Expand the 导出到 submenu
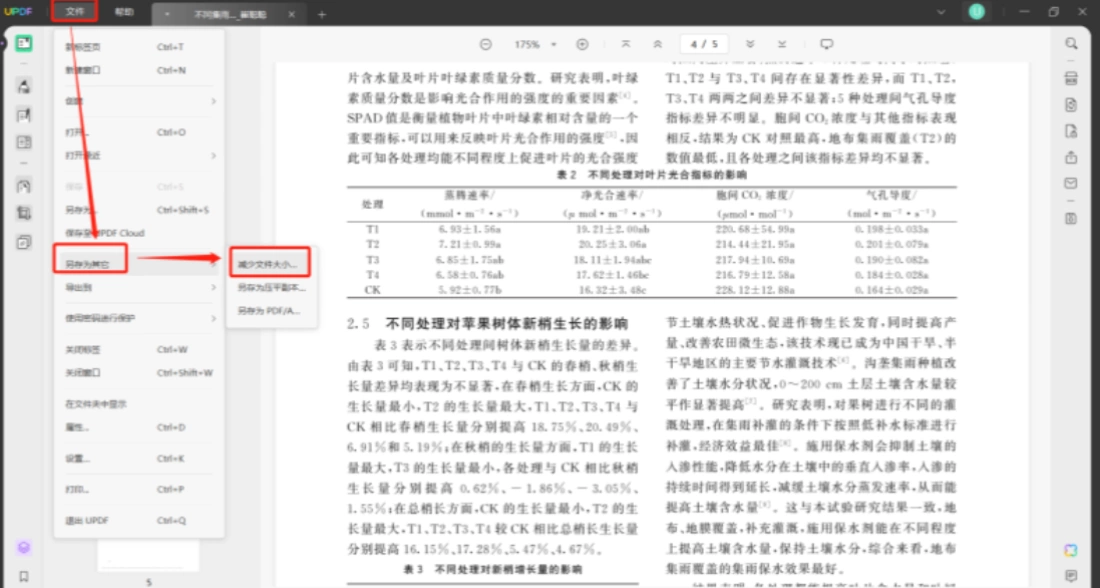 point(139,288)
